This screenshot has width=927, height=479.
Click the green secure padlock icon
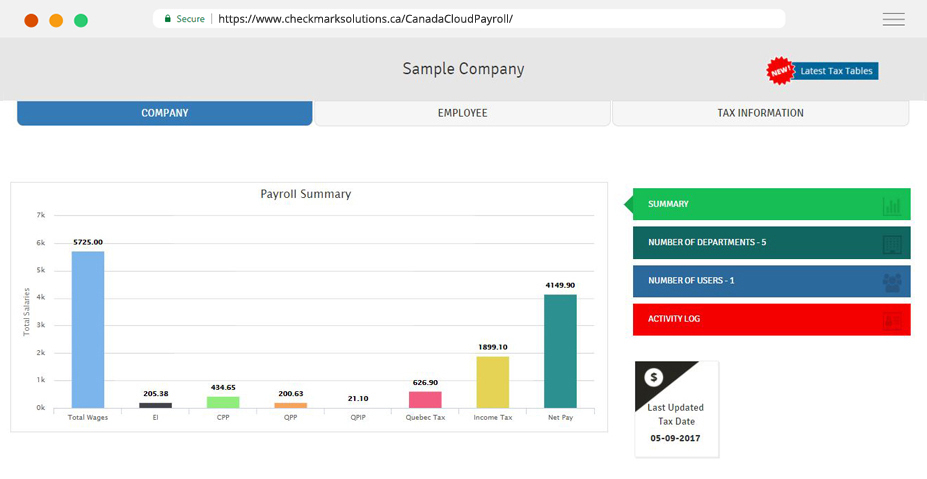click(x=168, y=19)
